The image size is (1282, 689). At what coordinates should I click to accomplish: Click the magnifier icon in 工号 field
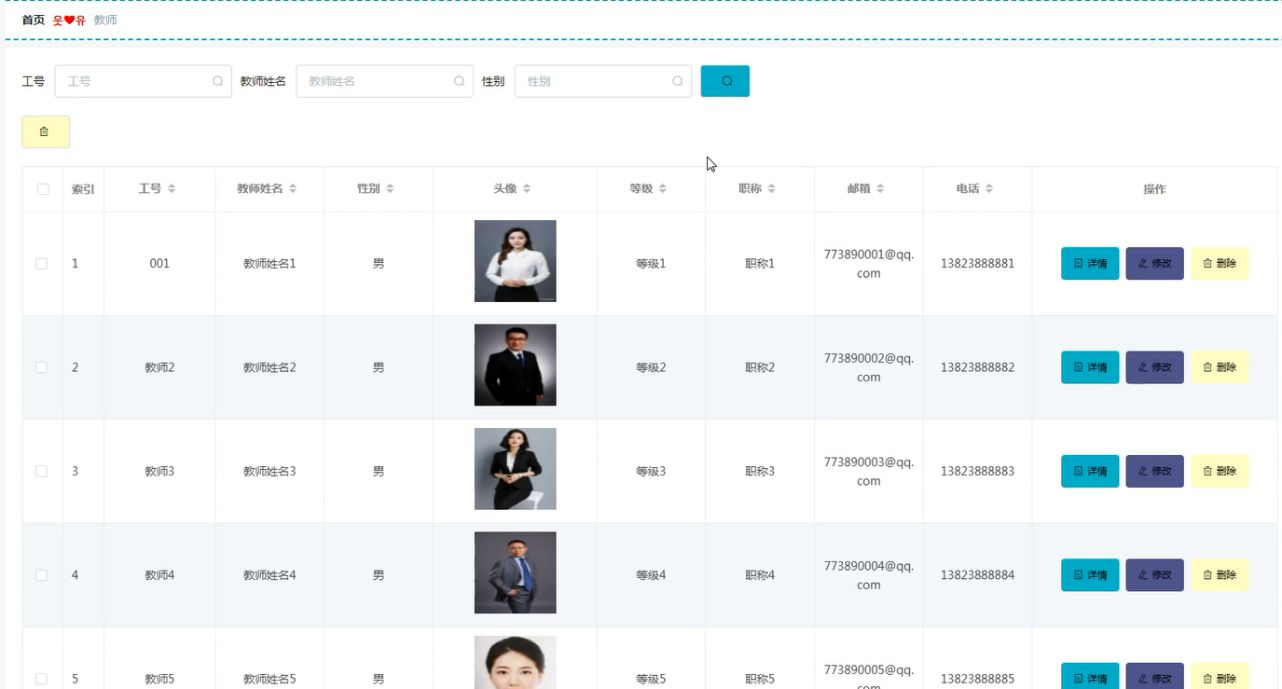point(217,81)
